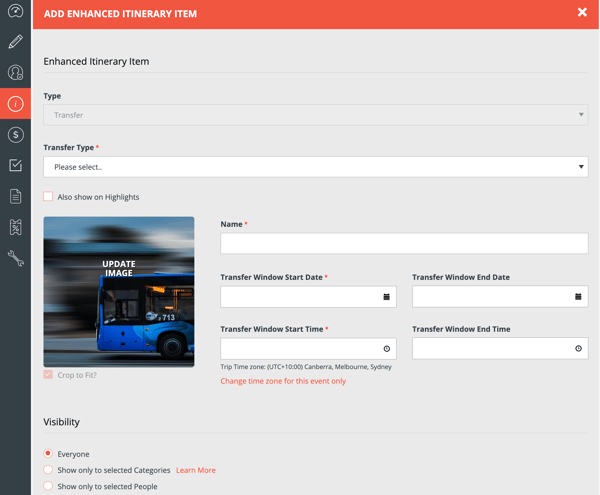Screen dimensions: 600x495
Task: Select the Everyone visibility radio button
Action: 48,454
